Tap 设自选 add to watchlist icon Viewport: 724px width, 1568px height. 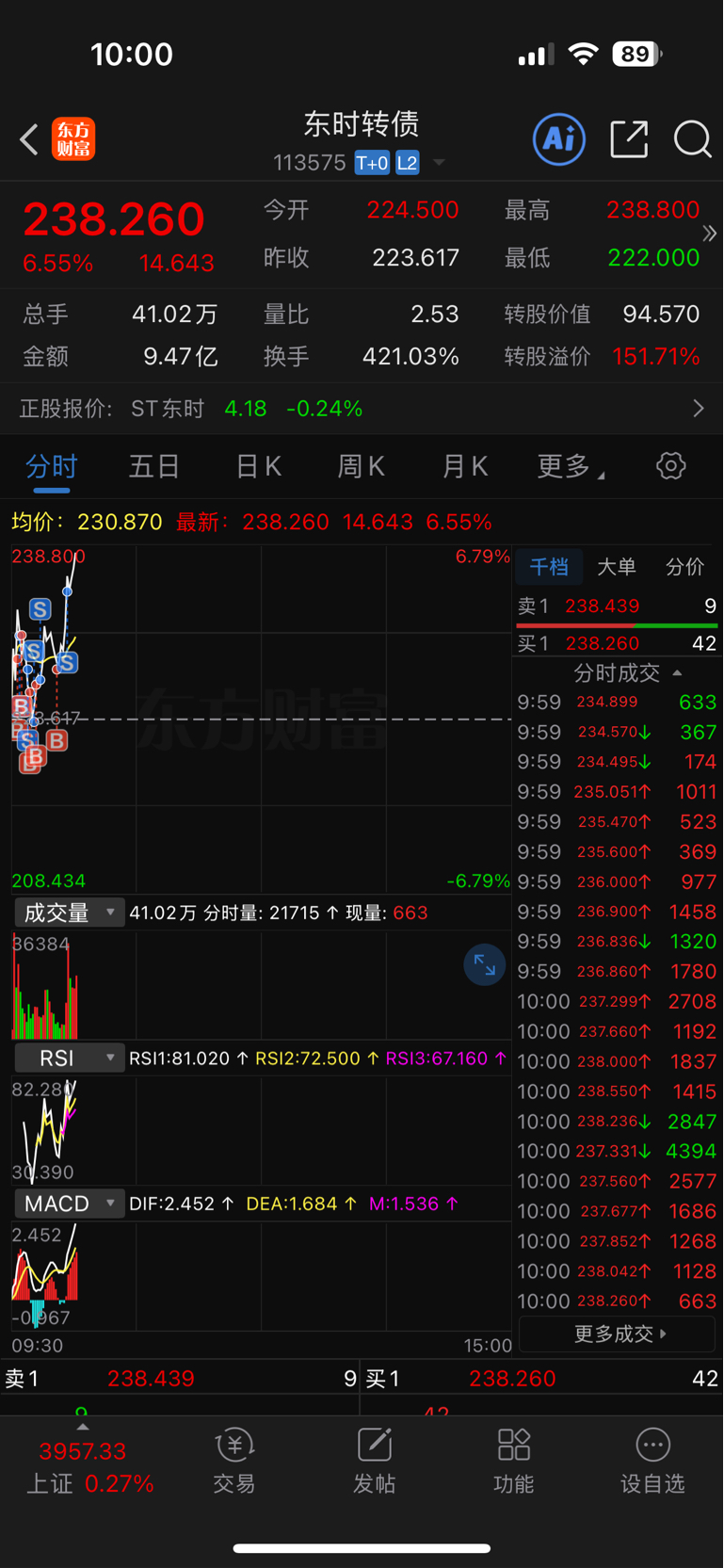[x=652, y=1461]
